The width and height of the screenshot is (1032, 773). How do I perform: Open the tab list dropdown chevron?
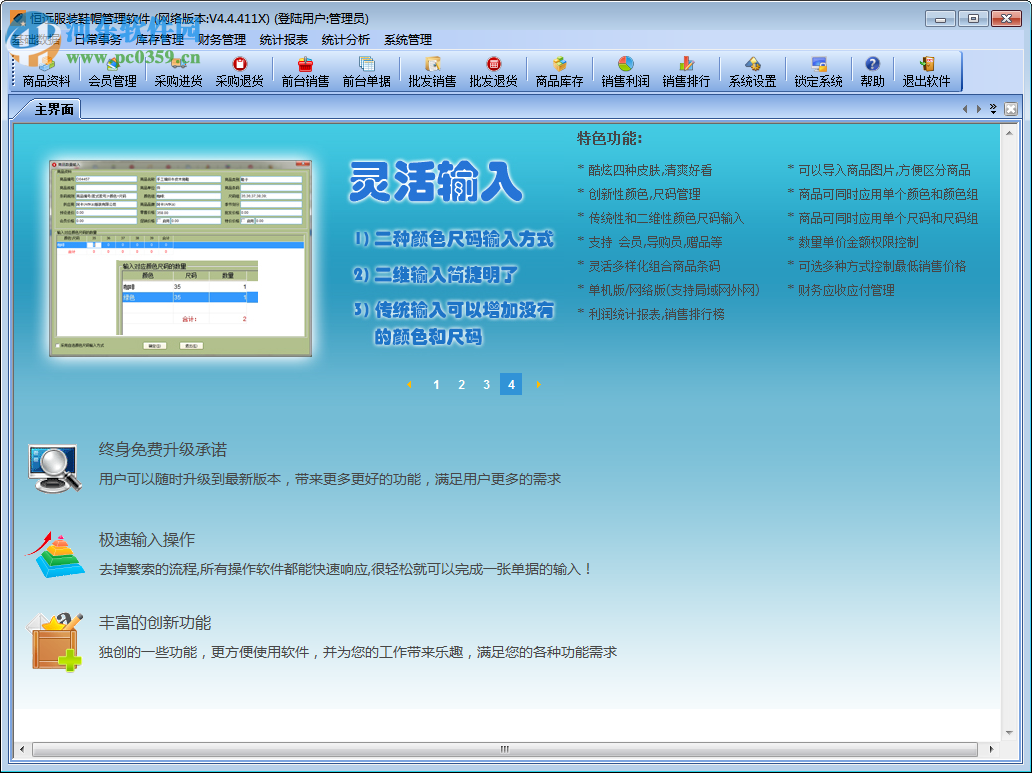point(993,109)
